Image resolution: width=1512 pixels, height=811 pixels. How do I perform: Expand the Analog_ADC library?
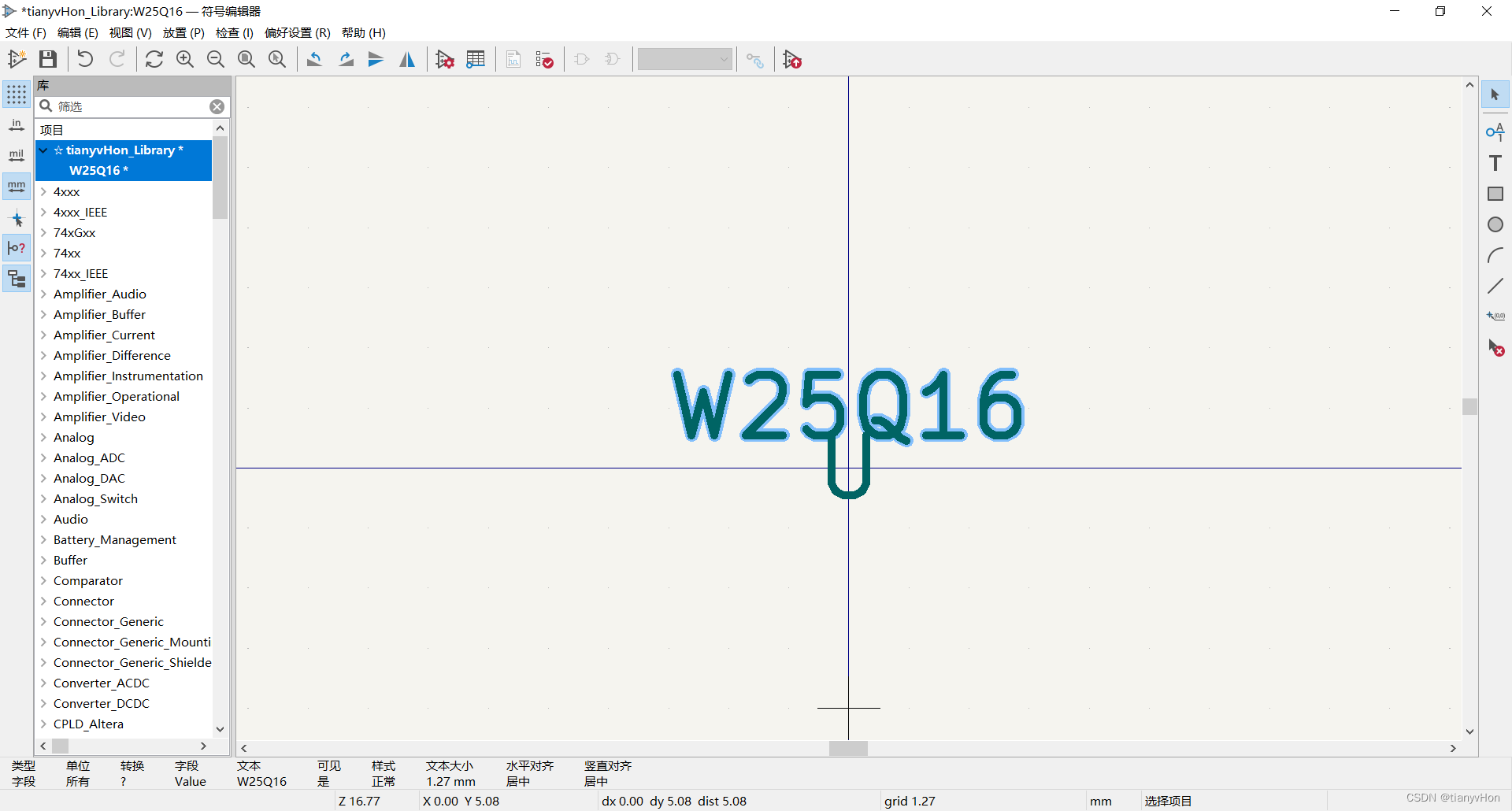tap(43, 457)
